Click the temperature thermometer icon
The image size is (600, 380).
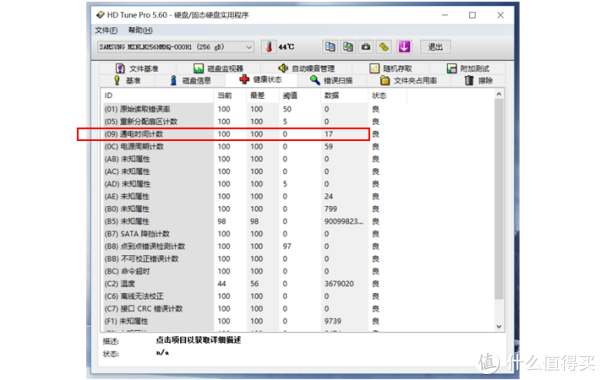pyautogui.click(x=269, y=47)
